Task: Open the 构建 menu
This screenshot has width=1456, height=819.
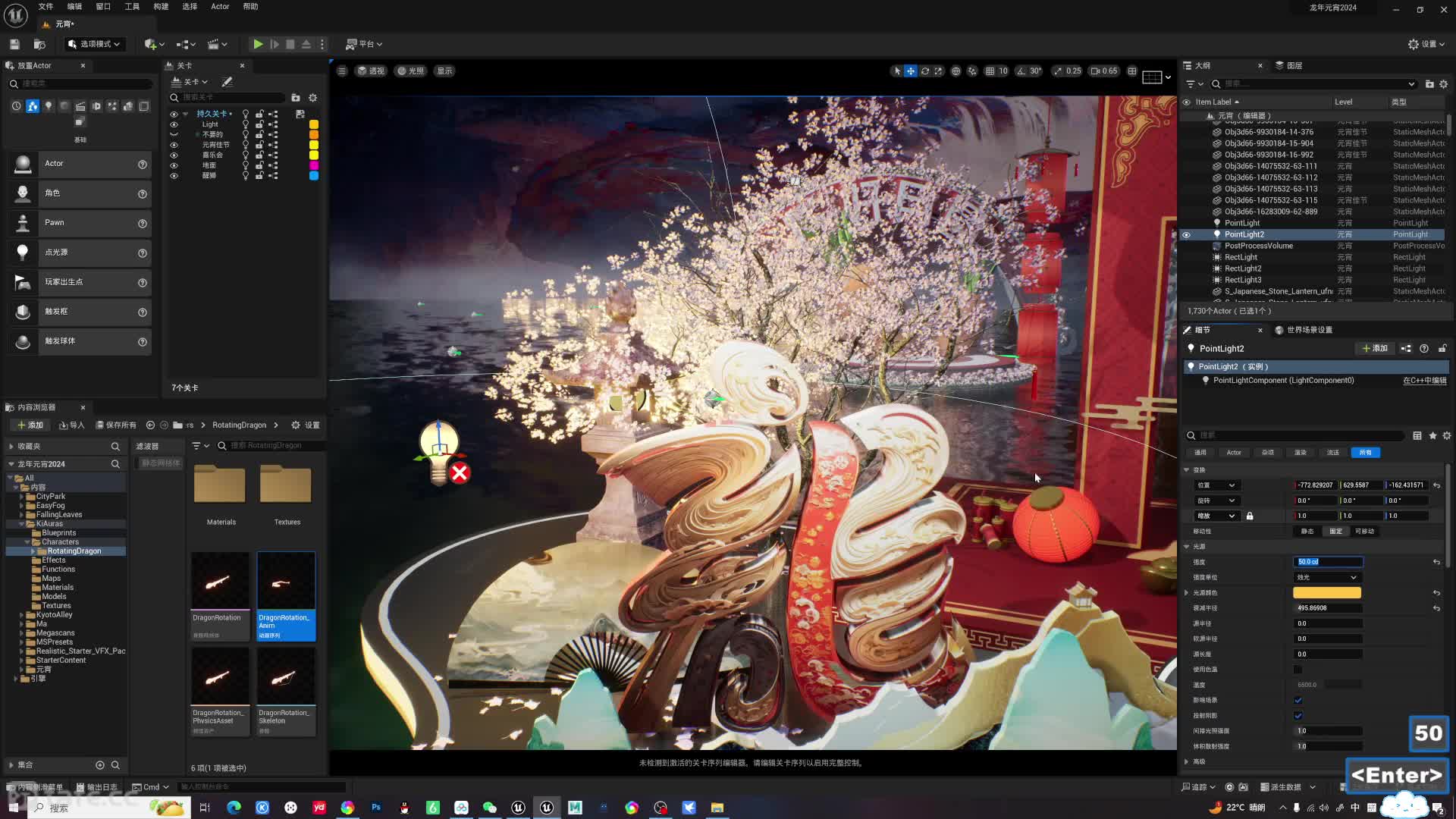Action: click(x=161, y=7)
